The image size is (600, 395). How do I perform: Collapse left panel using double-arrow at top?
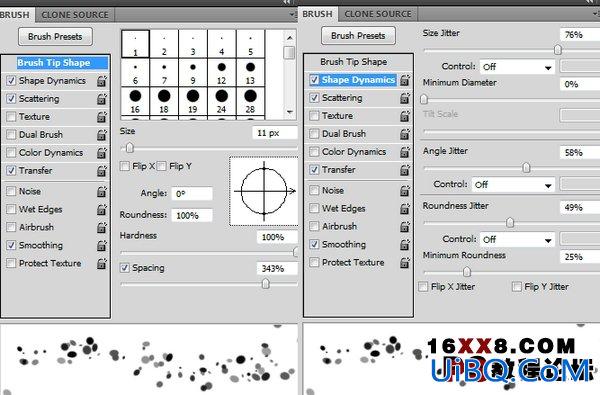(x=287, y=2)
